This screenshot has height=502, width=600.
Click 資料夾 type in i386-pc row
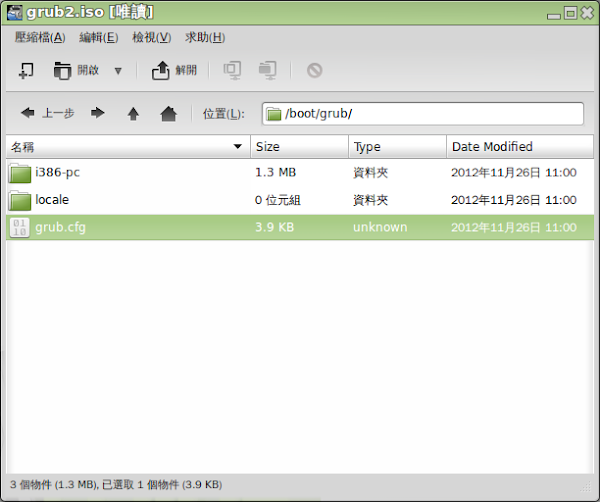tap(370, 173)
